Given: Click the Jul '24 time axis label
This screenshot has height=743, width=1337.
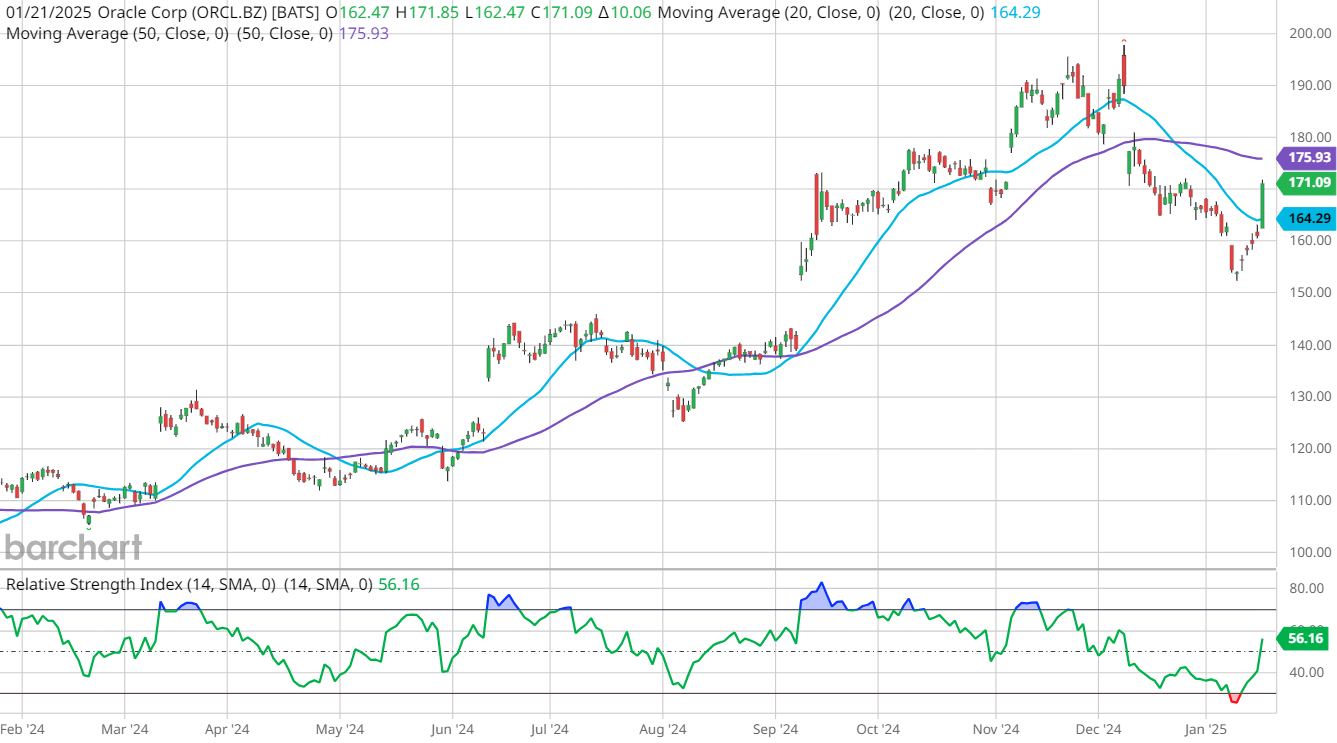Looking at the screenshot, I should click(548, 731).
